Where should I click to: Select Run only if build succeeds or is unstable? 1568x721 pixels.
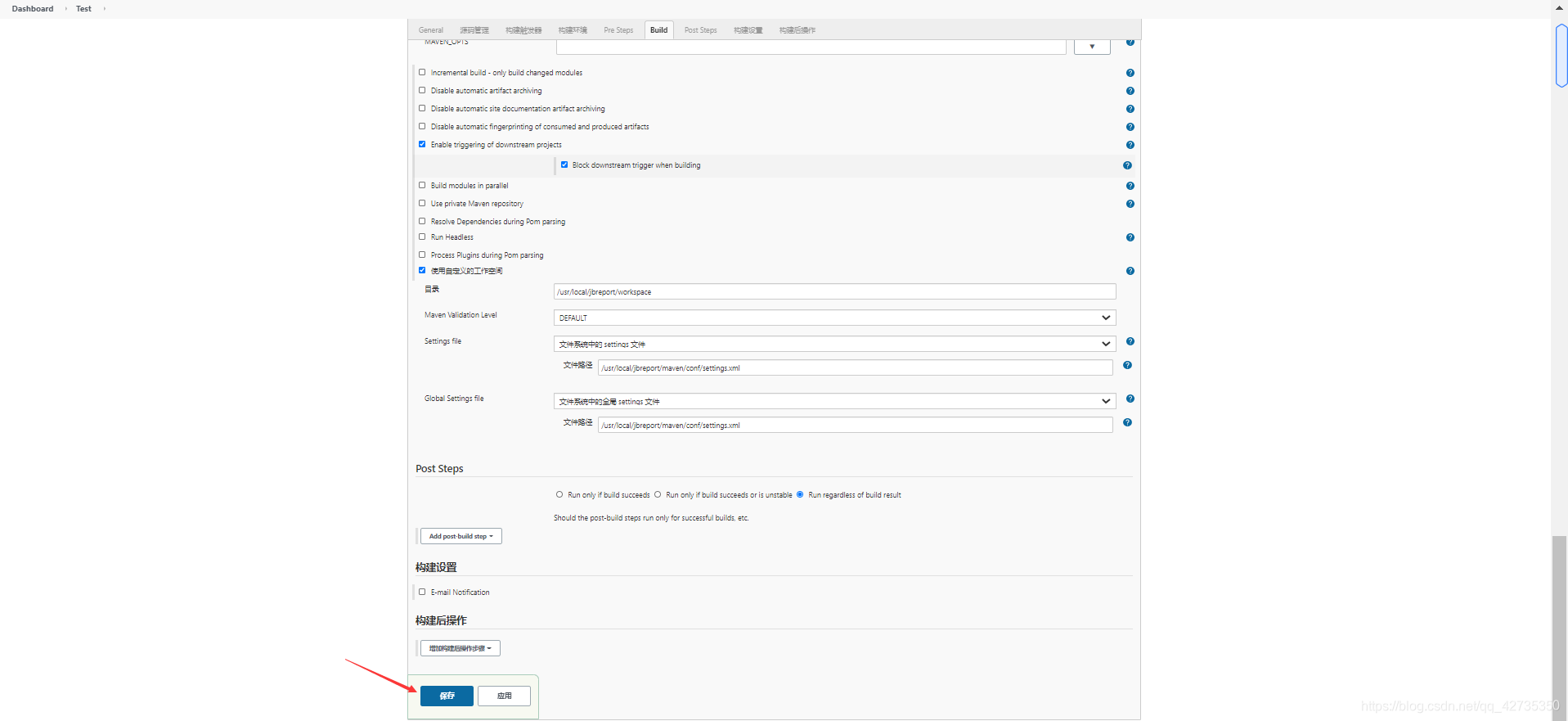point(658,494)
